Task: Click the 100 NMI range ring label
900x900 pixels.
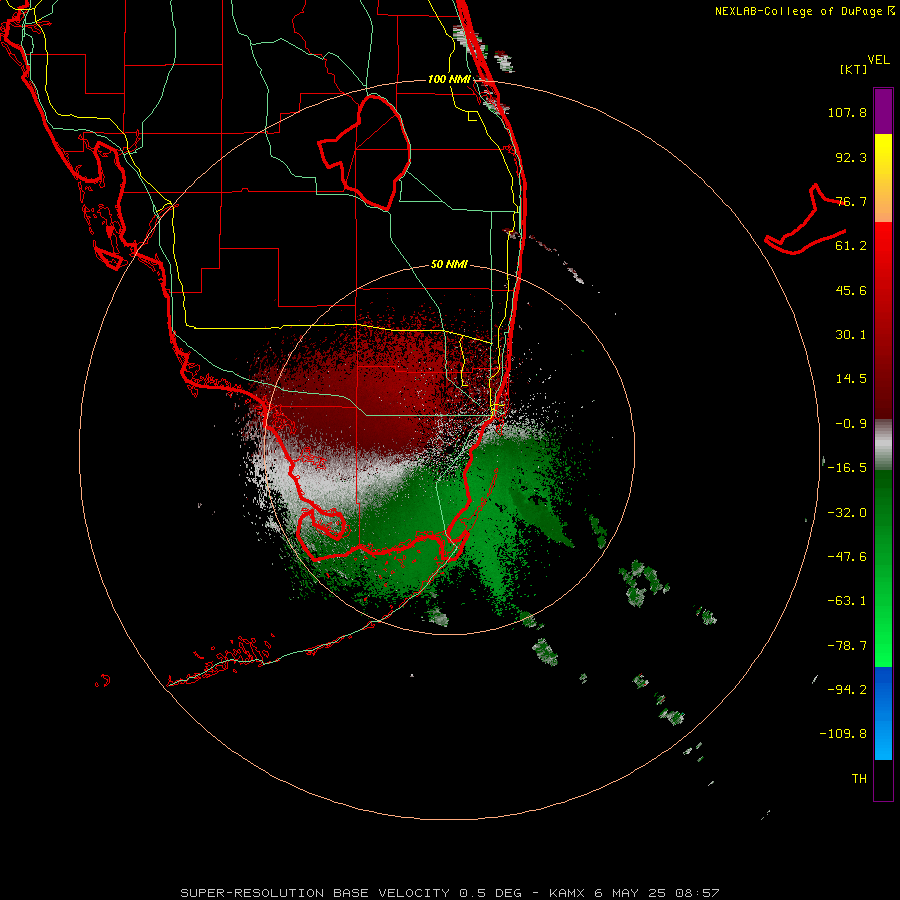Action: click(x=449, y=79)
